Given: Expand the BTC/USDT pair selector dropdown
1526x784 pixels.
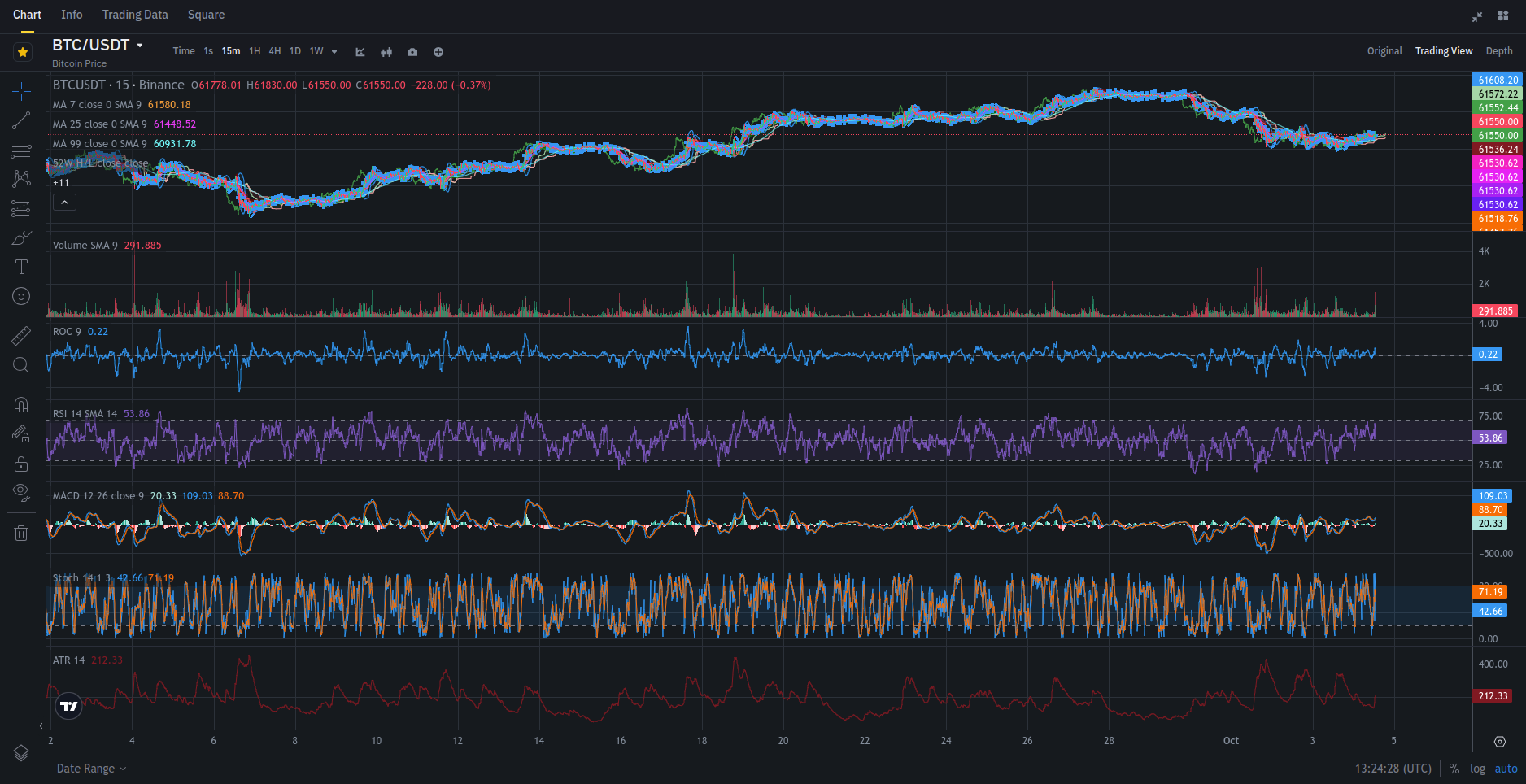Looking at the screenshot, I should click(x=140, y=46).
